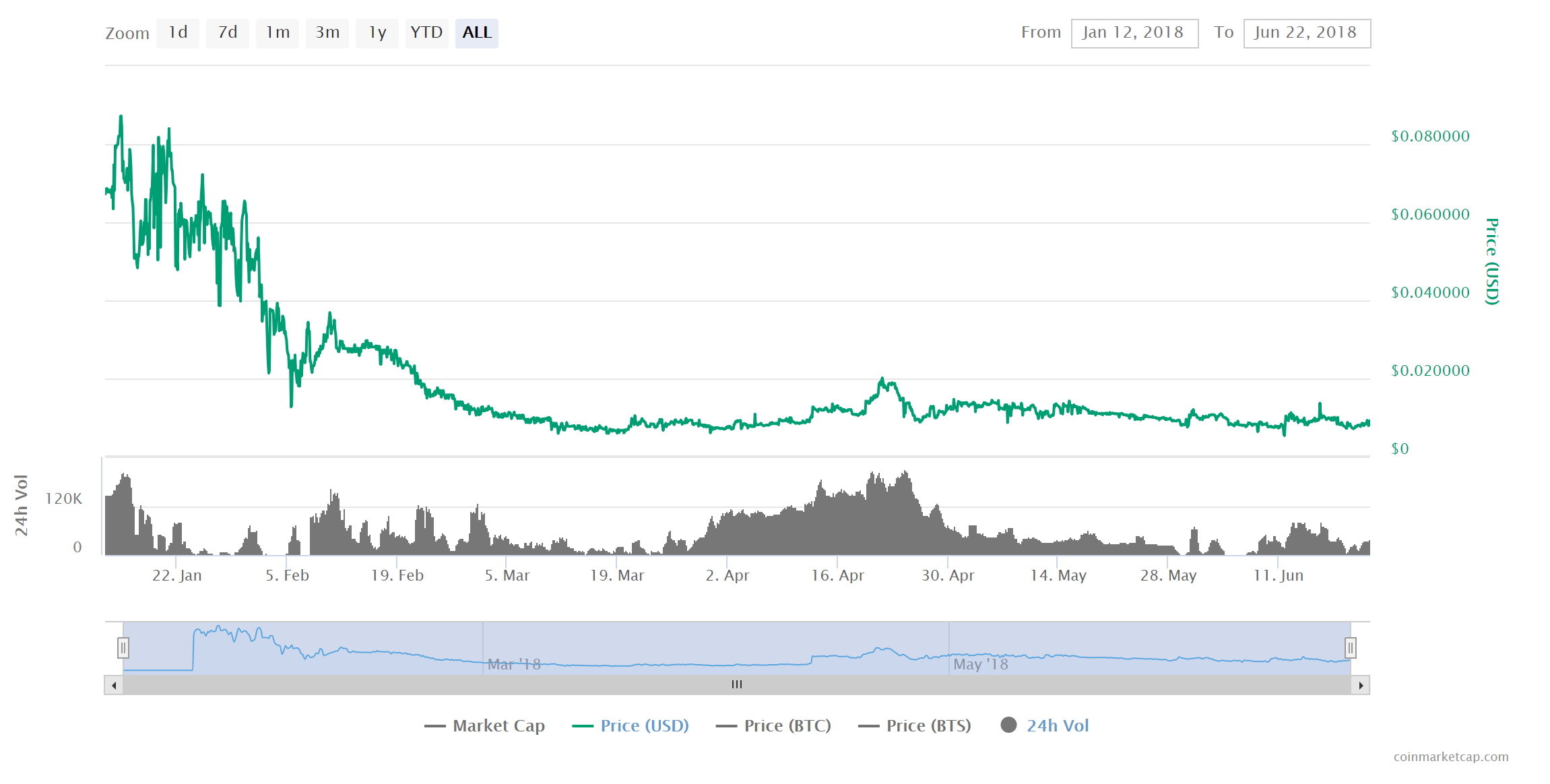This screenshot has width=1550, height=784.
Task: Toggle Market Cap series in legend
Action: 485,725
